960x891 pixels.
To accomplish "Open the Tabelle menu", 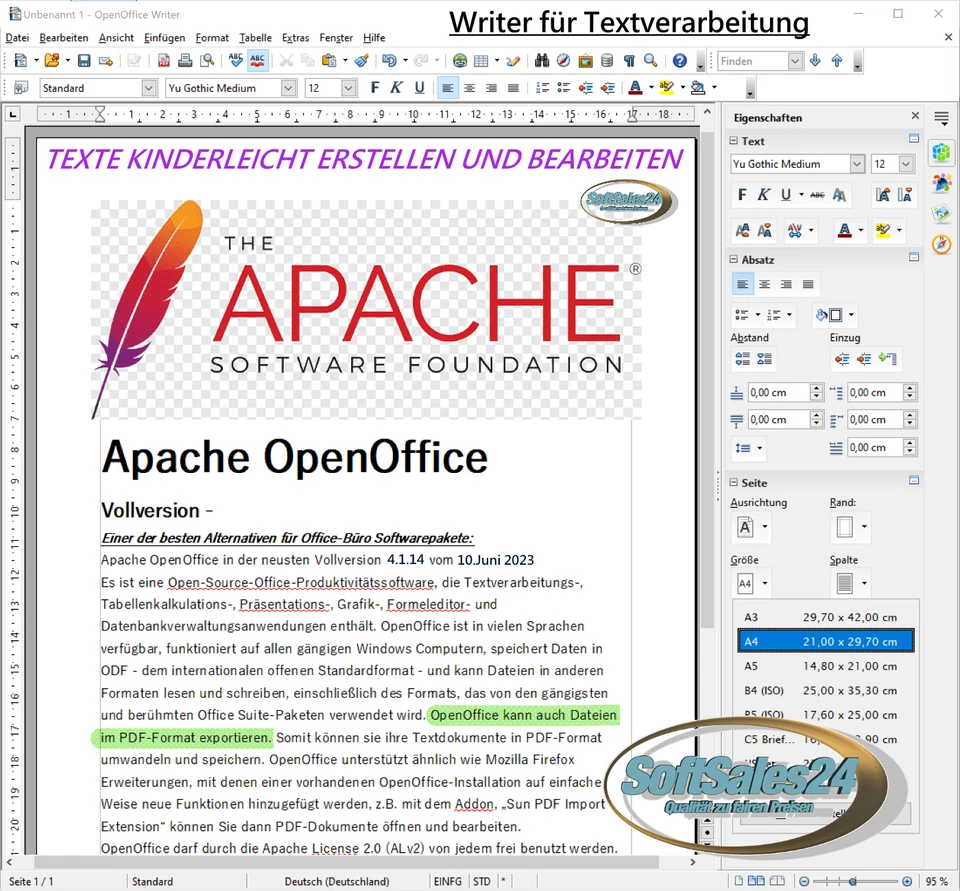I will pos(255,38).
